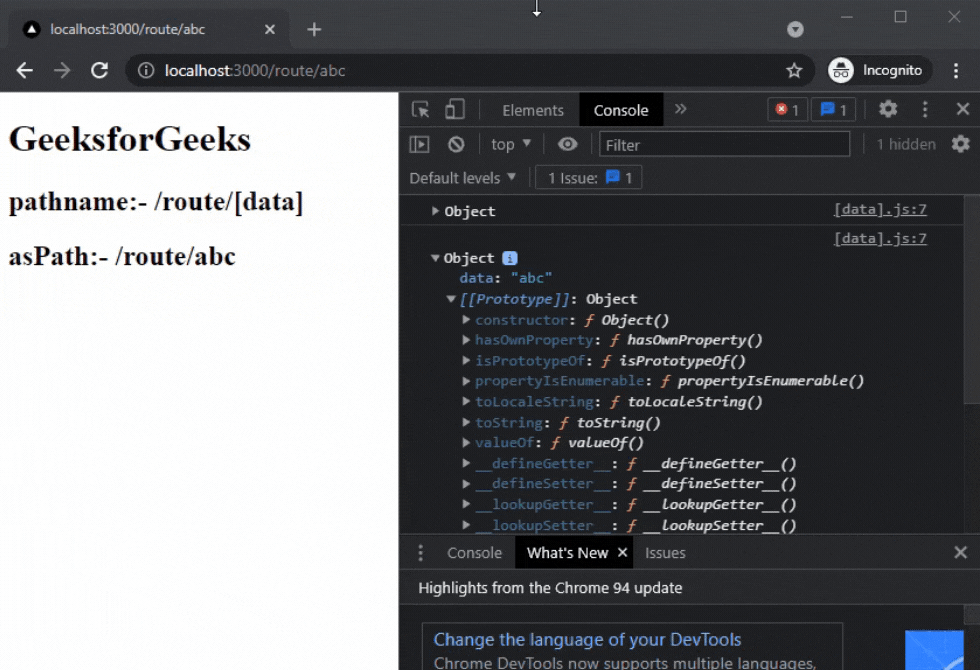Collapse the expanded [[Prototype]] entry
The image size is (980, 670).
coord(450,298)
